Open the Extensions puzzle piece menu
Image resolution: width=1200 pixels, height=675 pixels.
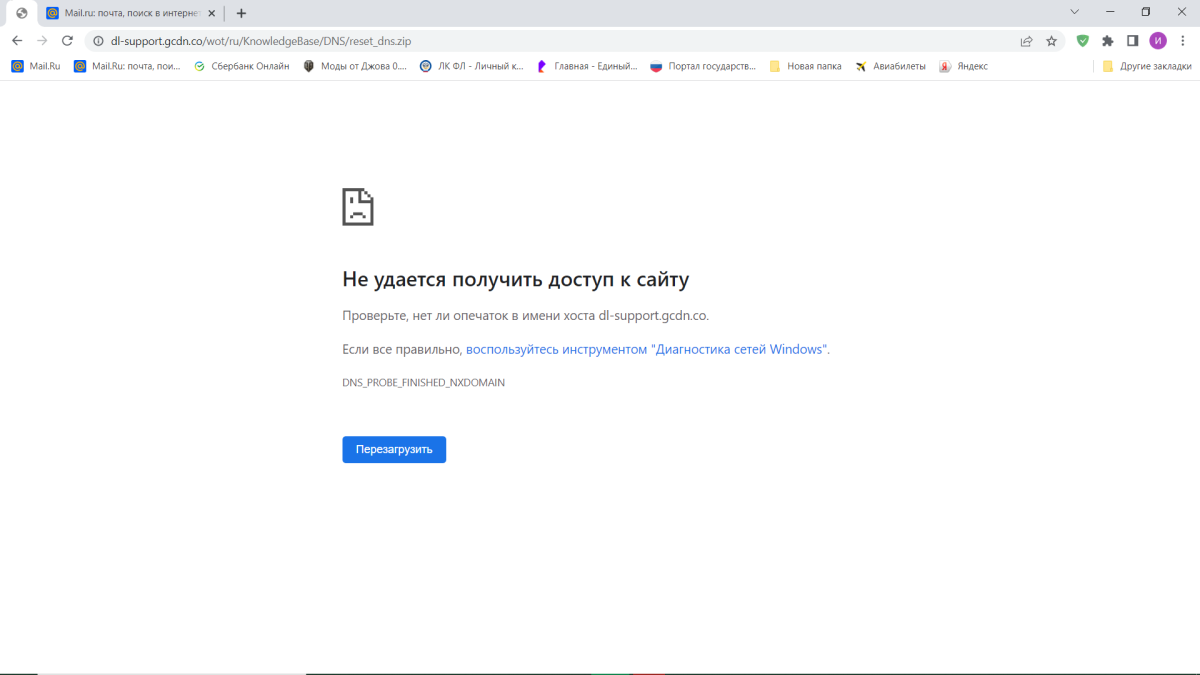(1107, 41)
